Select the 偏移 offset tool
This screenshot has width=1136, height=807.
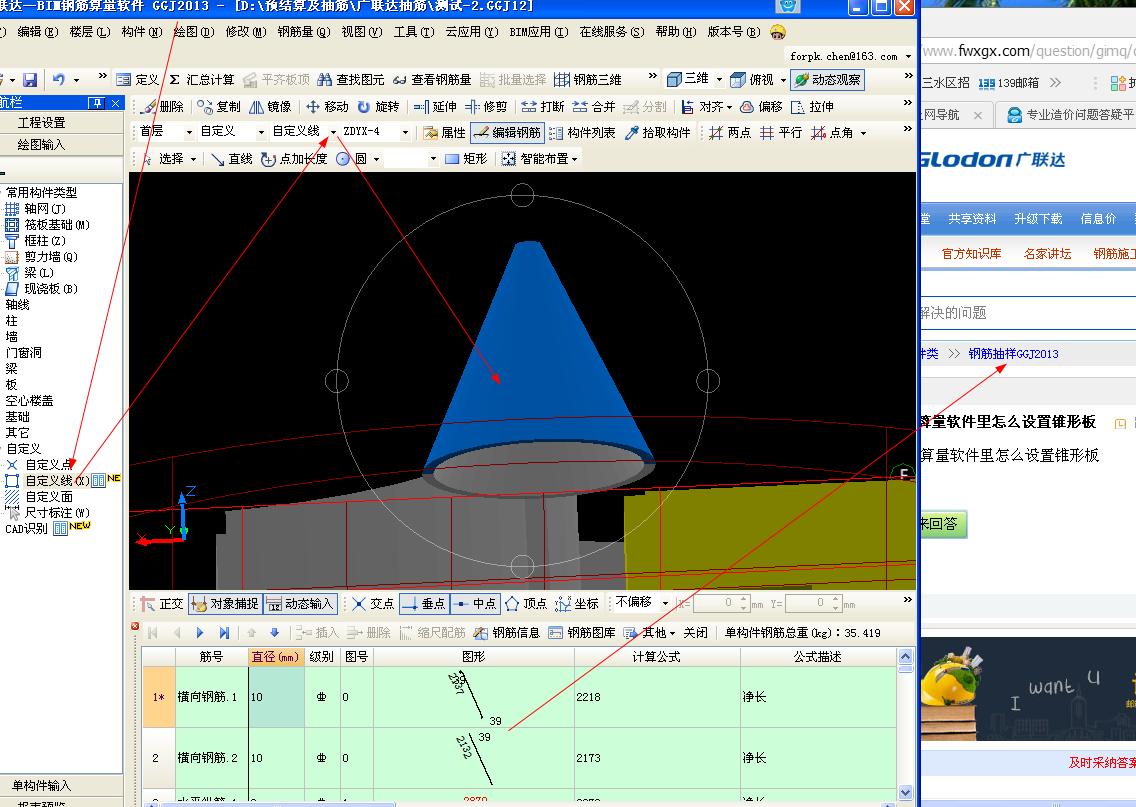pyautogui.click(x=761, y=106)
